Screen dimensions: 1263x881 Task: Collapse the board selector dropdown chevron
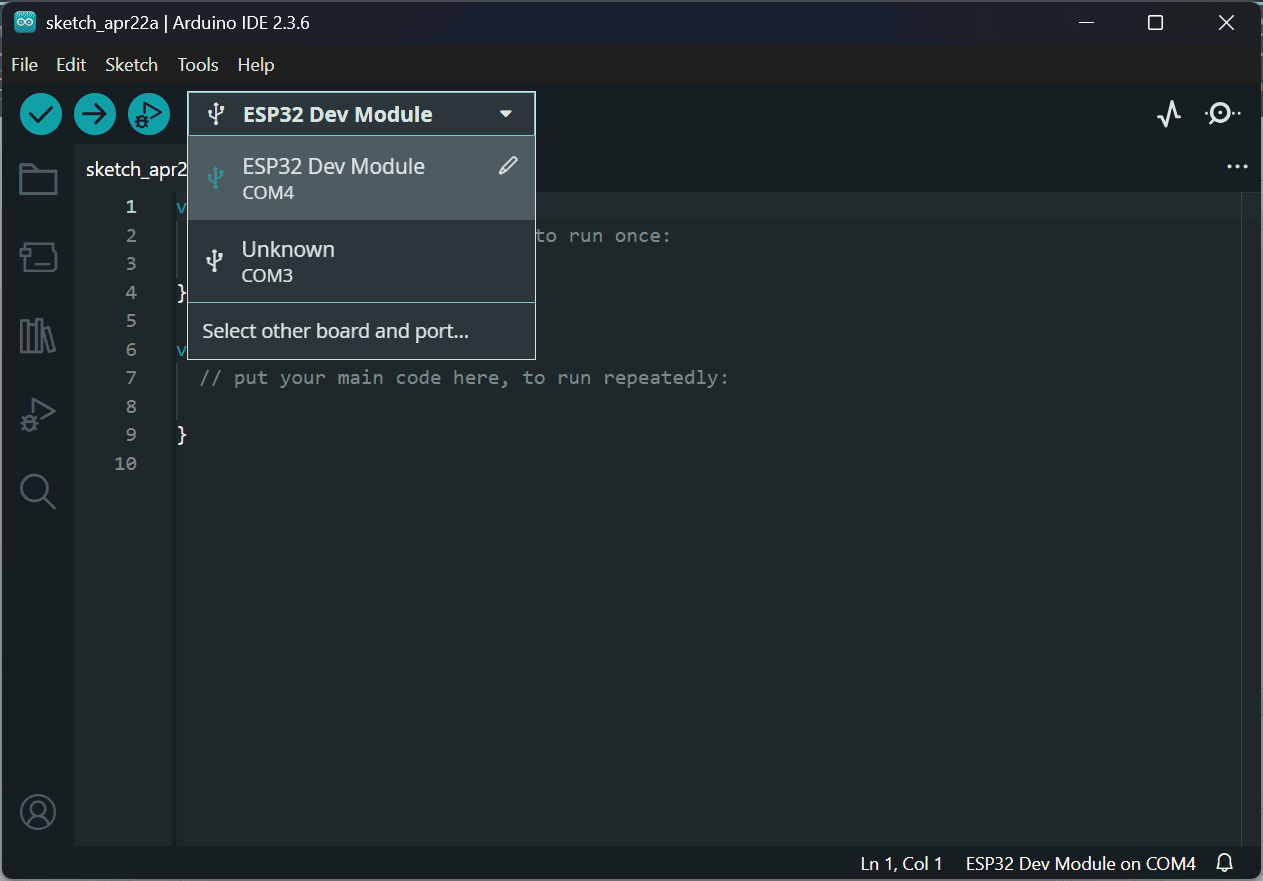tap(505, 113)
